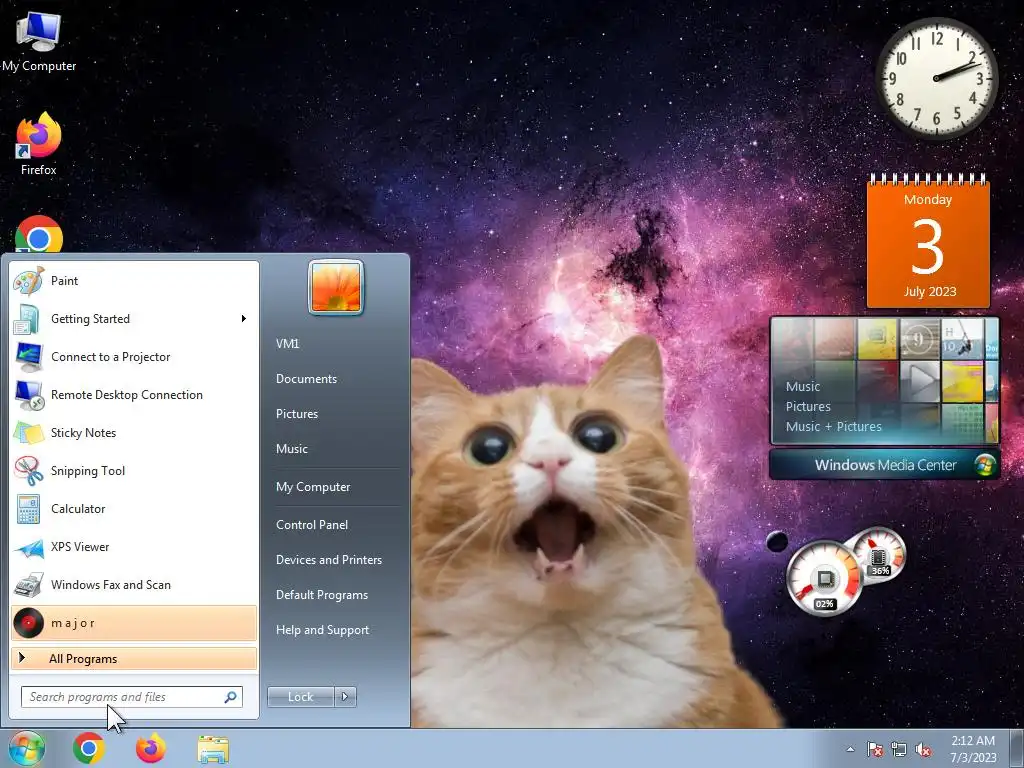1024x768 pixels.
Task: Click the analog clock gadget
Action: pos(936,78)
